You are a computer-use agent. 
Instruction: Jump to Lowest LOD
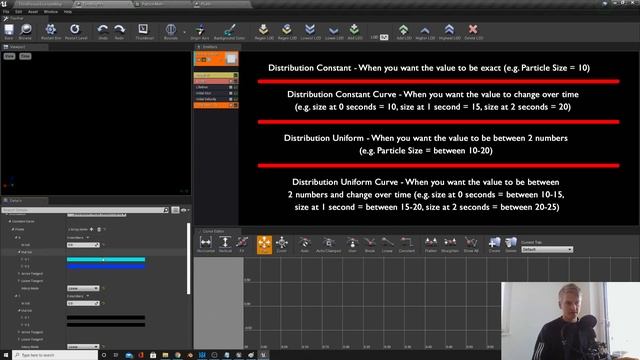310,30
